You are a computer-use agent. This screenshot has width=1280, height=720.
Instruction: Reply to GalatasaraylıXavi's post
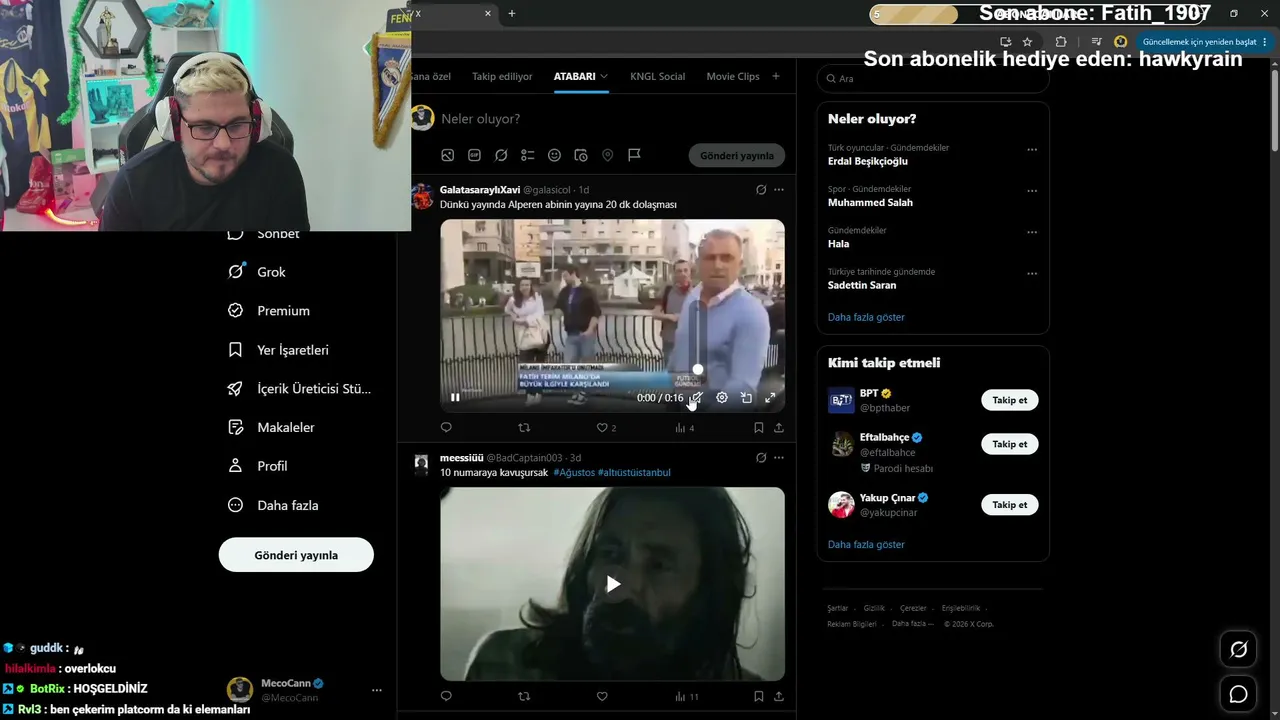tap(446, 427)
